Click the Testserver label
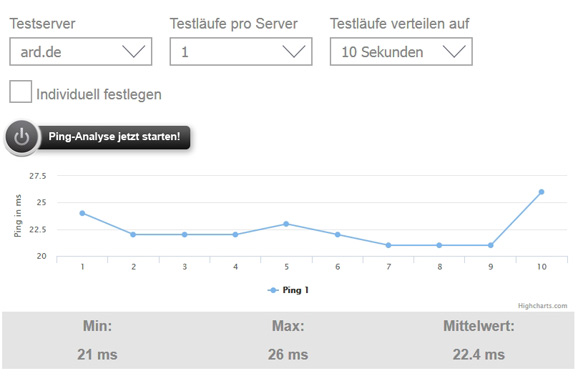The height and width of the screenshot is (381, 588). pyautogui.click(x=42, y=24)
